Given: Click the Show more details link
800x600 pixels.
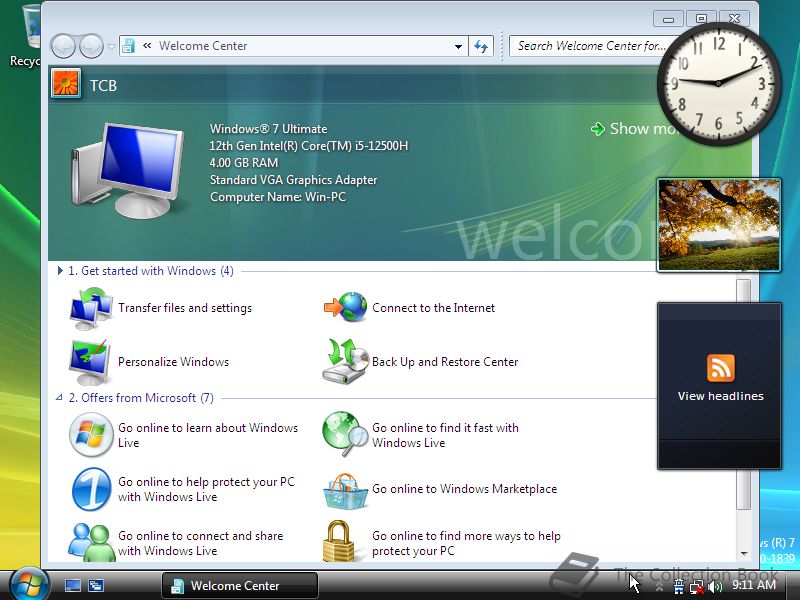Looking at the screenshot, I should (x=633, y=129).
